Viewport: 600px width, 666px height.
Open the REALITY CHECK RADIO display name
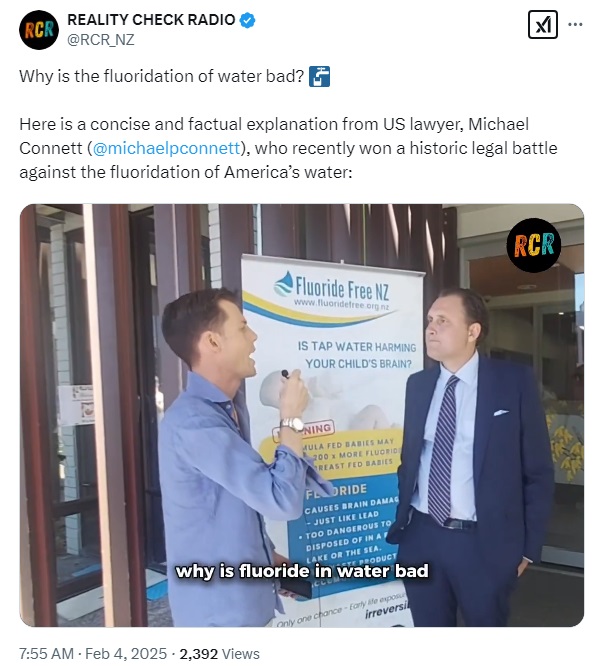click(151, 20)
